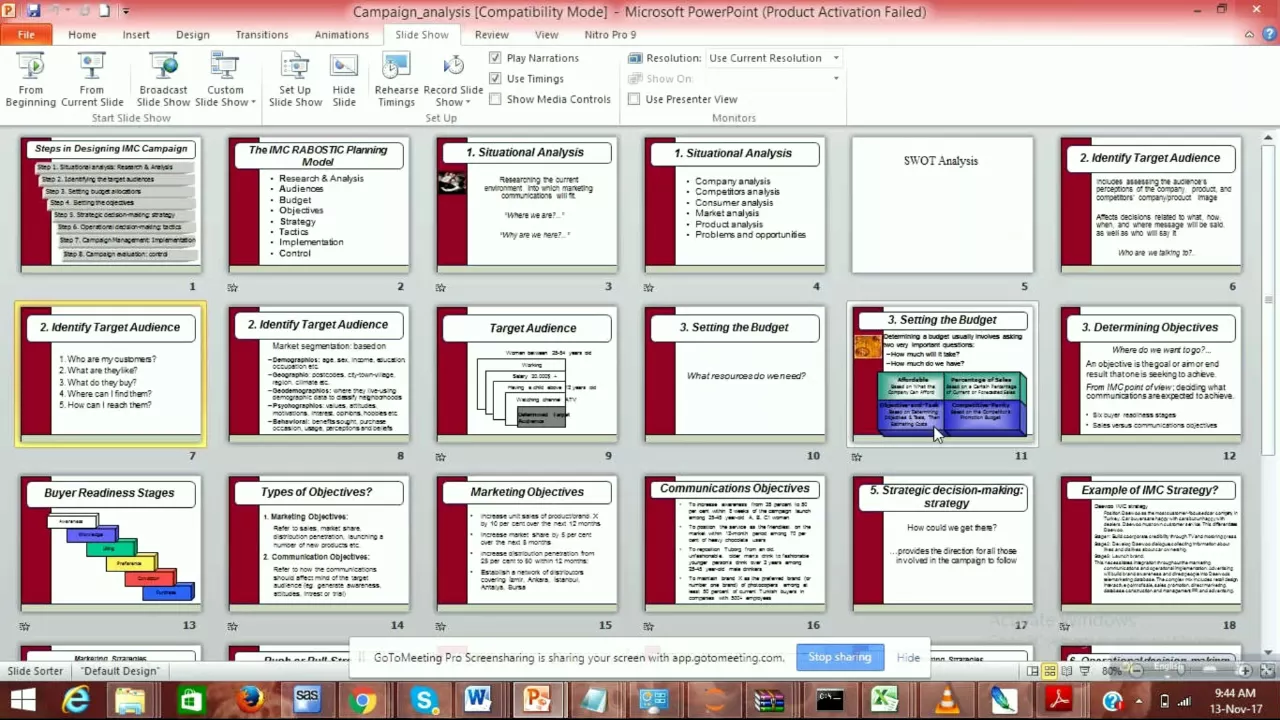The image size is (1280, 720).
Task: Switch to Normal view icon in status bar
Action: [1032, 671]
